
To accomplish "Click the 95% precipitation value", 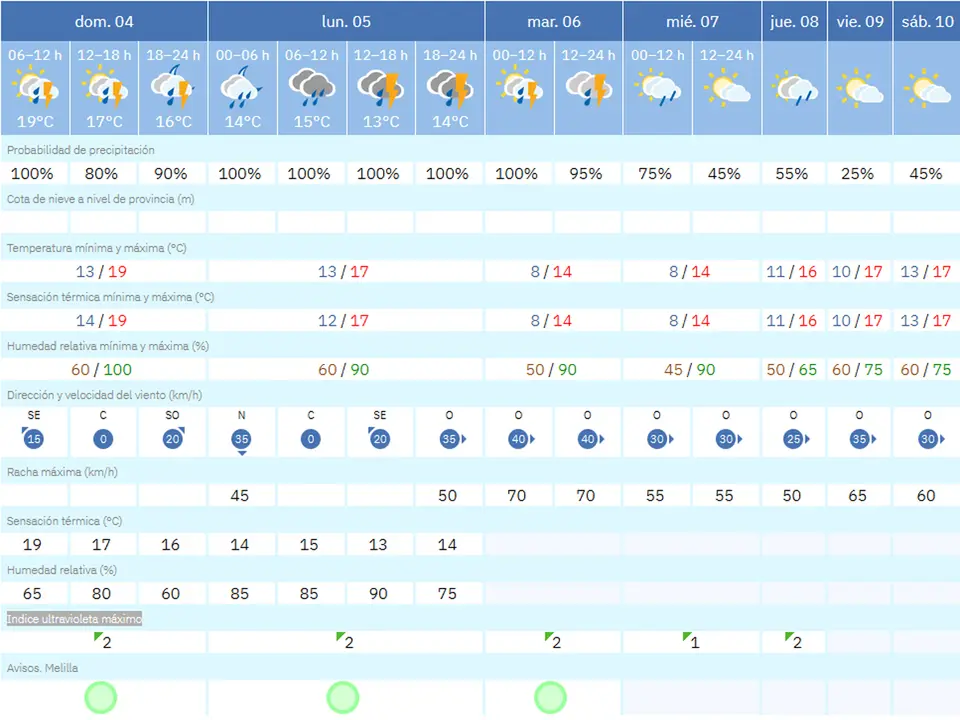I will pyautogui.click(x=586, y=174).
